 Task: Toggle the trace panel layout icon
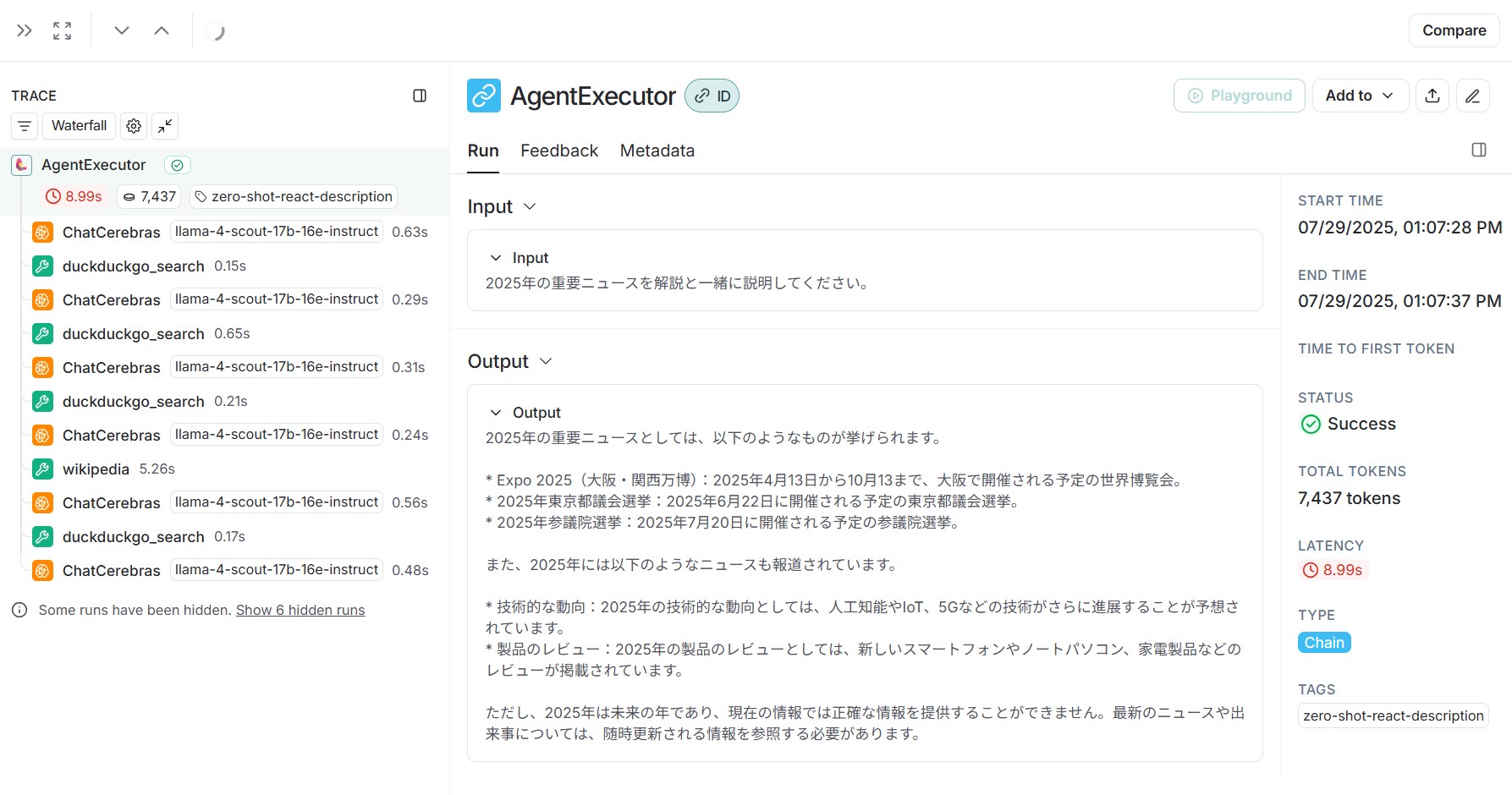pyautogui.click(x=420, y=96)
